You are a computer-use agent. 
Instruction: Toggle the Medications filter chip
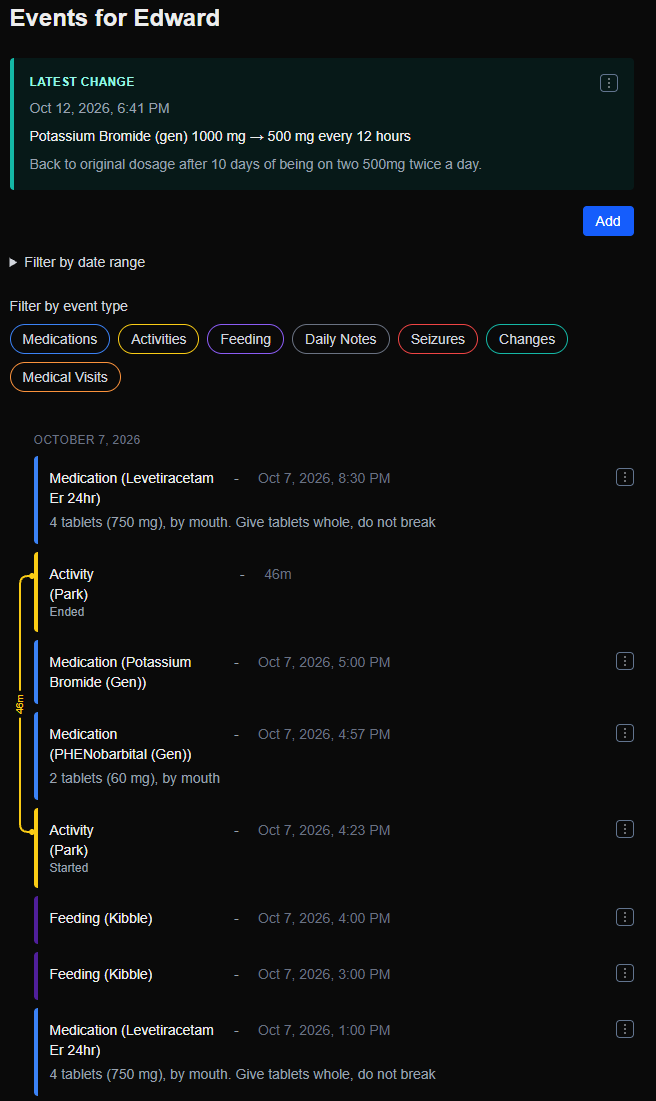pyautogui.click(x=60, y=339)
